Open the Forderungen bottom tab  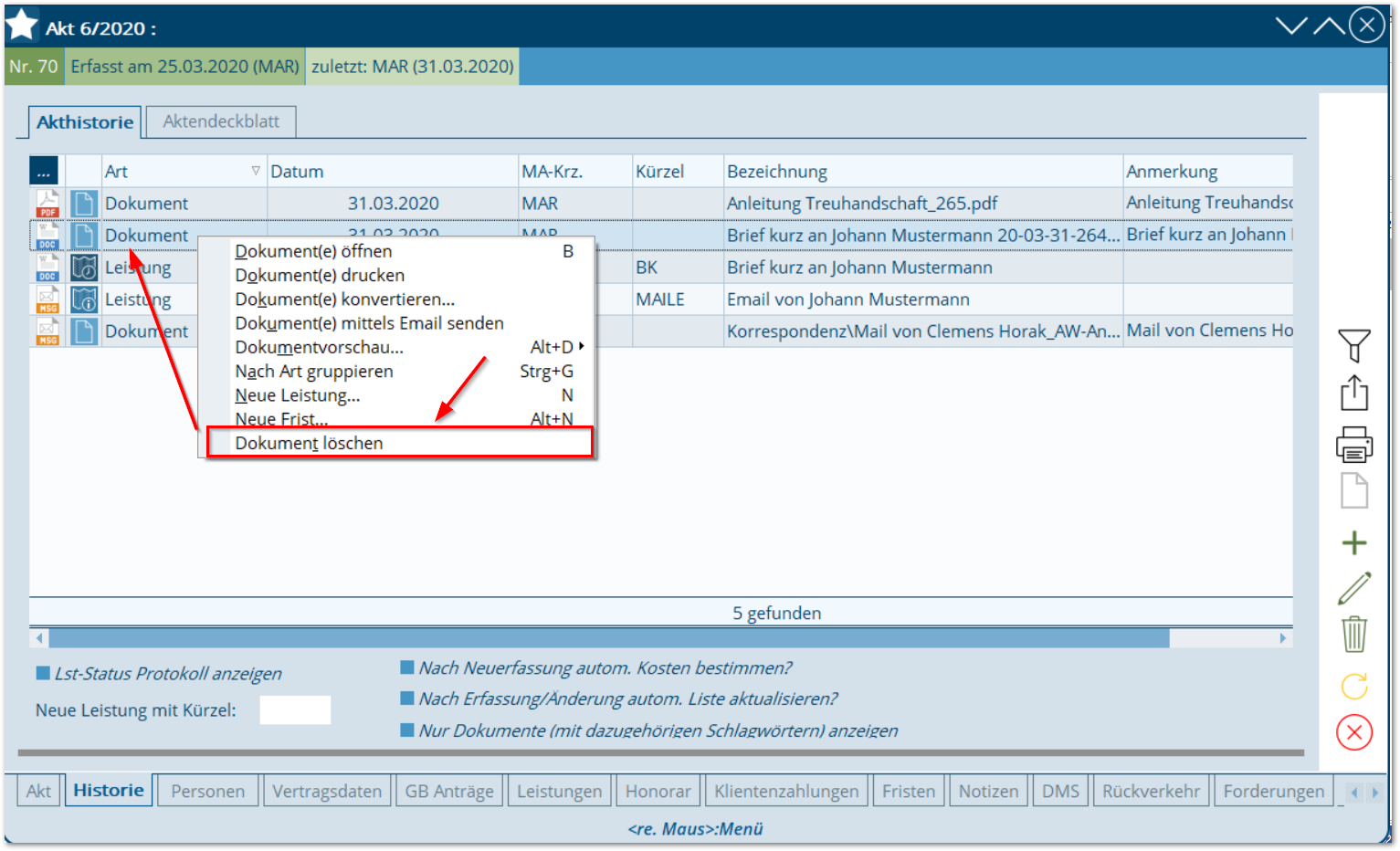[1273, 791]
